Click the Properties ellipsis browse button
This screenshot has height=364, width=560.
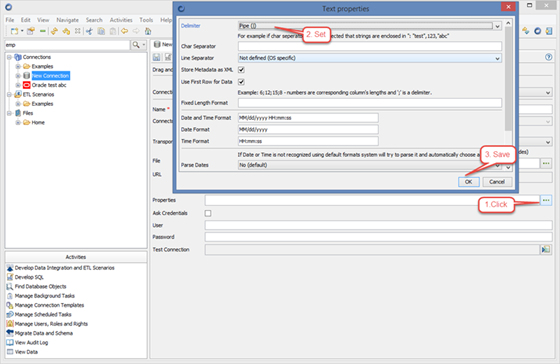click(x=546, y=200)
